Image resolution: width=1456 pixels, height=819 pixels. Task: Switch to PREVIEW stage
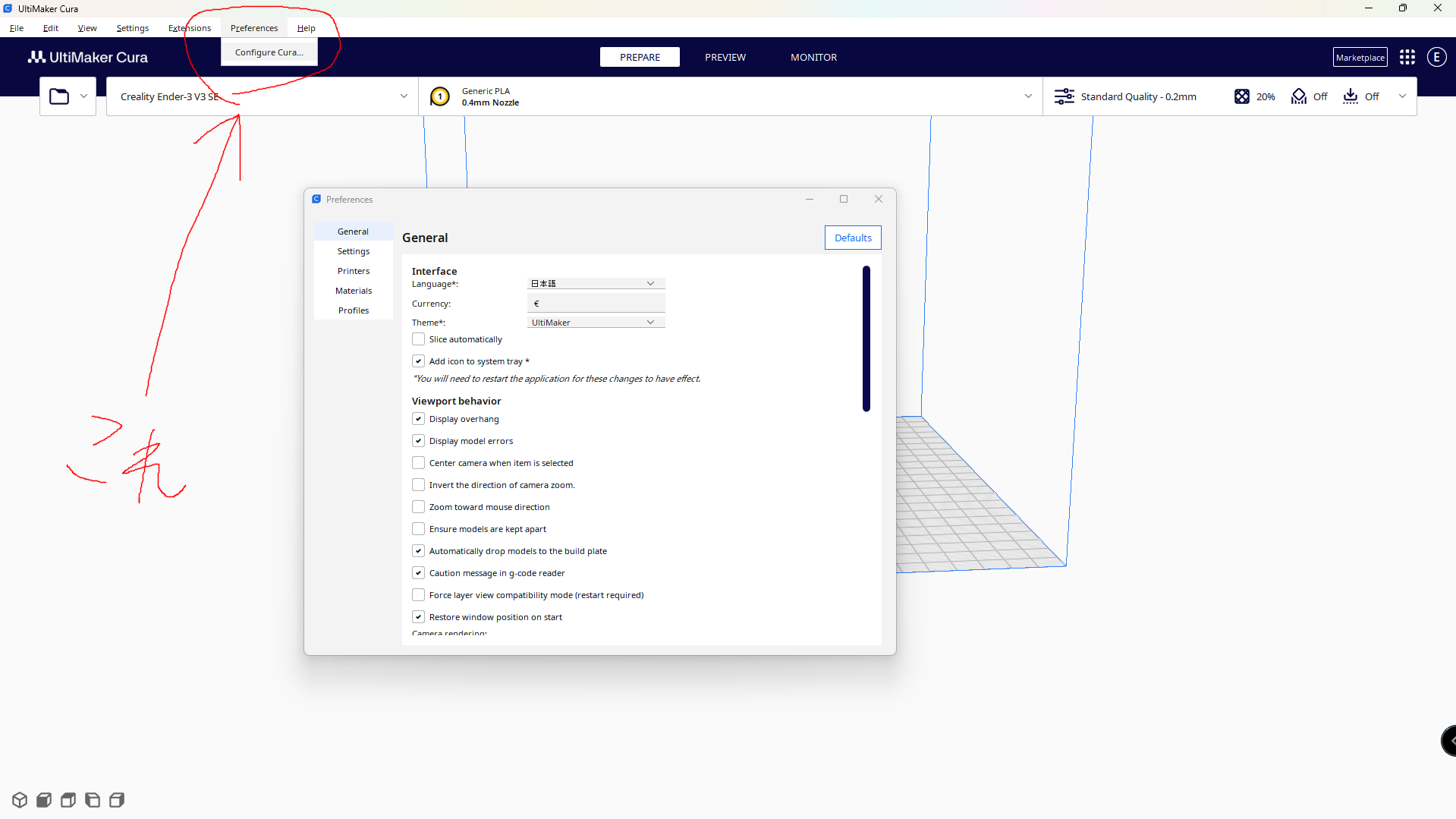pos(725,57)
